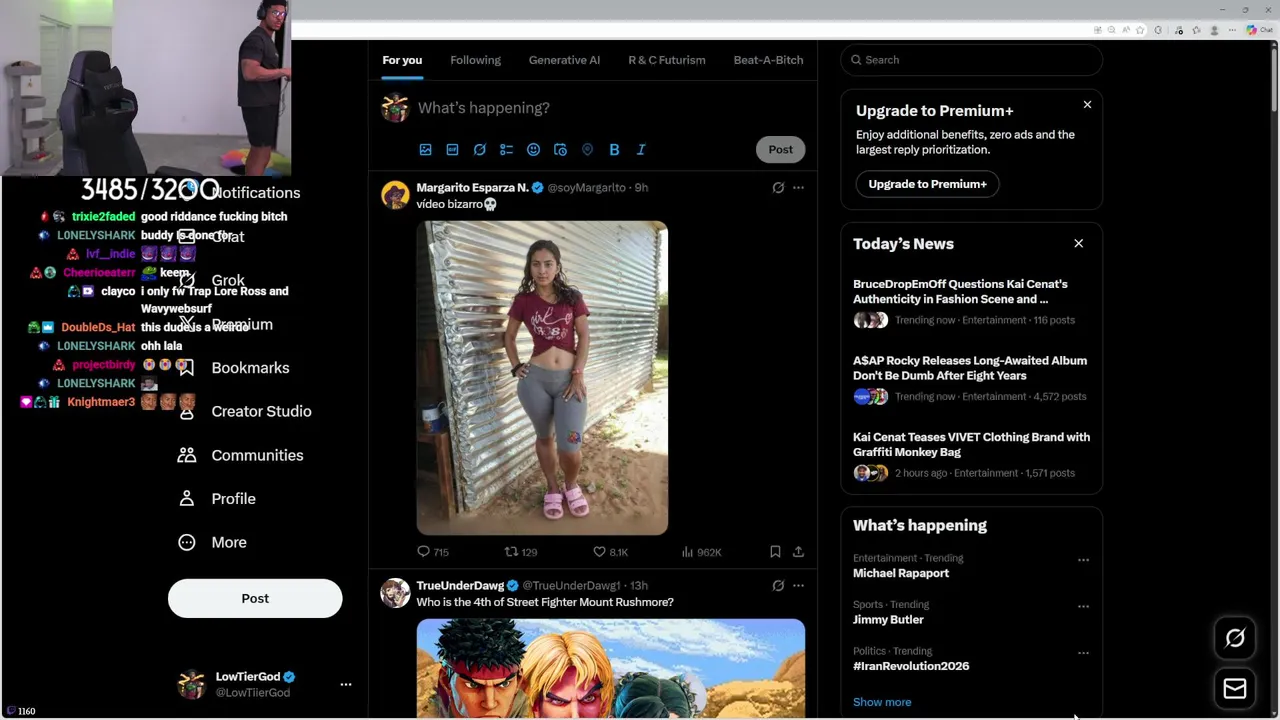Open options for Michael Rapaport trend
Image resolution: width=1280 pixels, height=720 pixels.
point(1083,560)
